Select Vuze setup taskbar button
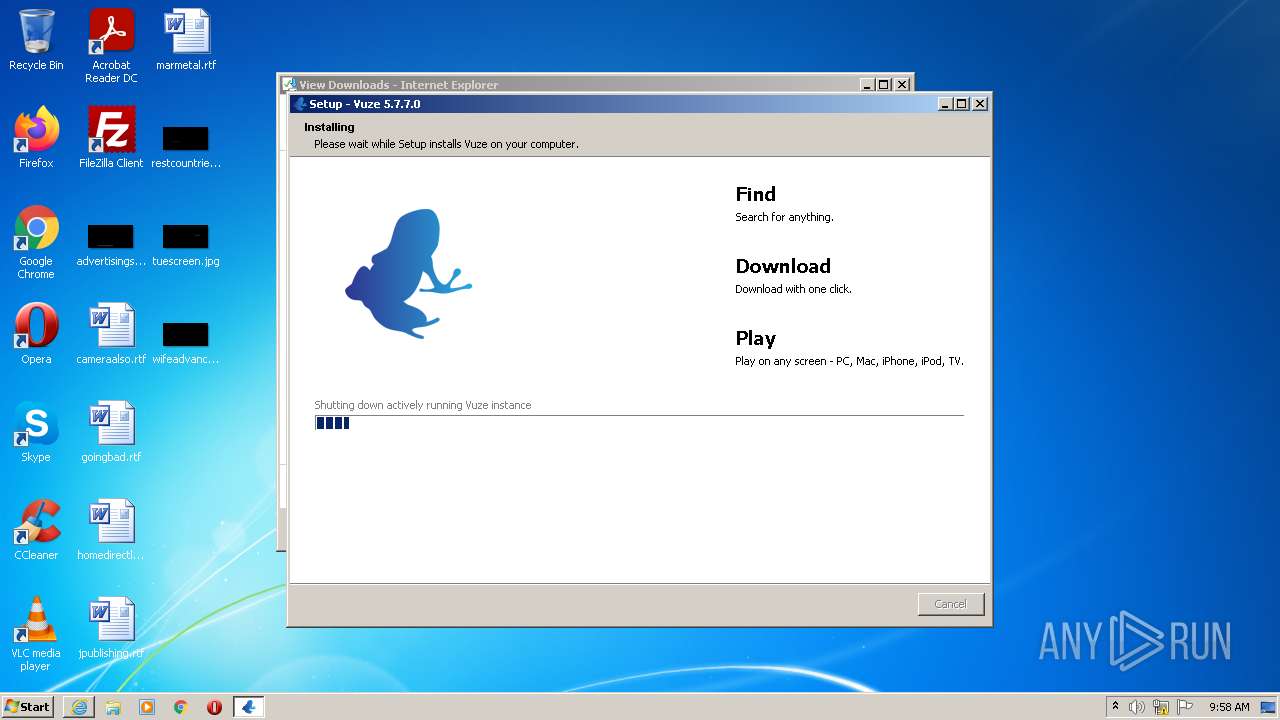This screenshot has height=720, width=1280. click(x=248, y=707)
